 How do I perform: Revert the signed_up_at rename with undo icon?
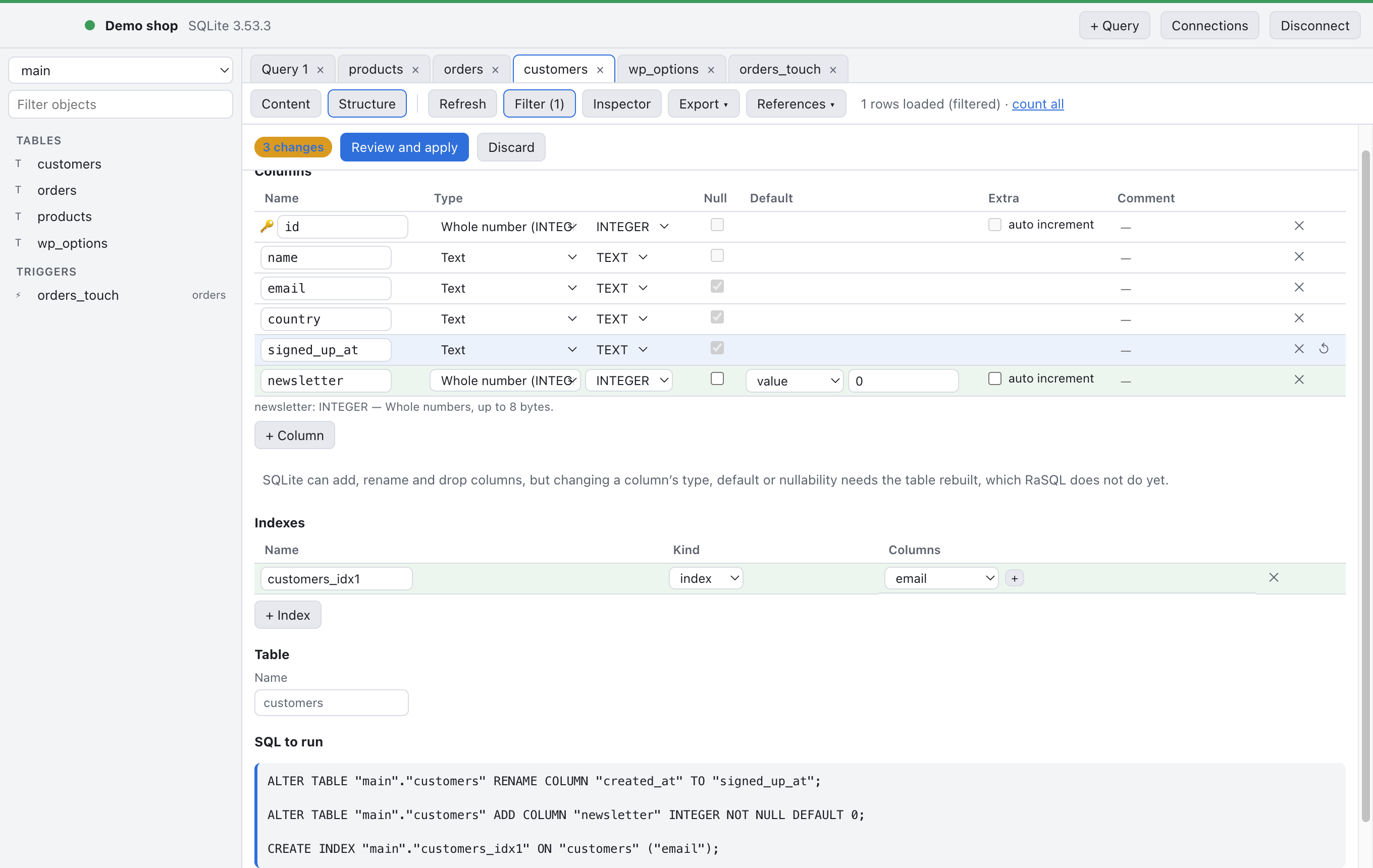pos(1324,349)
